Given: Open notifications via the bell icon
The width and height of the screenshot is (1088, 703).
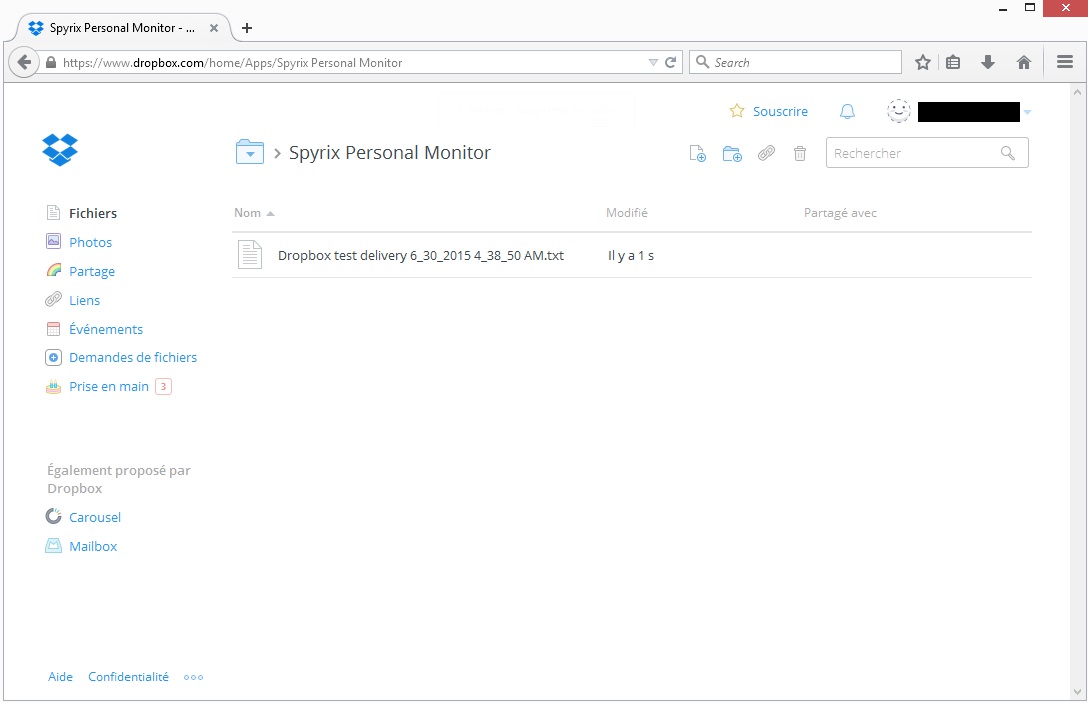Looking at the screenshot, I should [847, 111].
